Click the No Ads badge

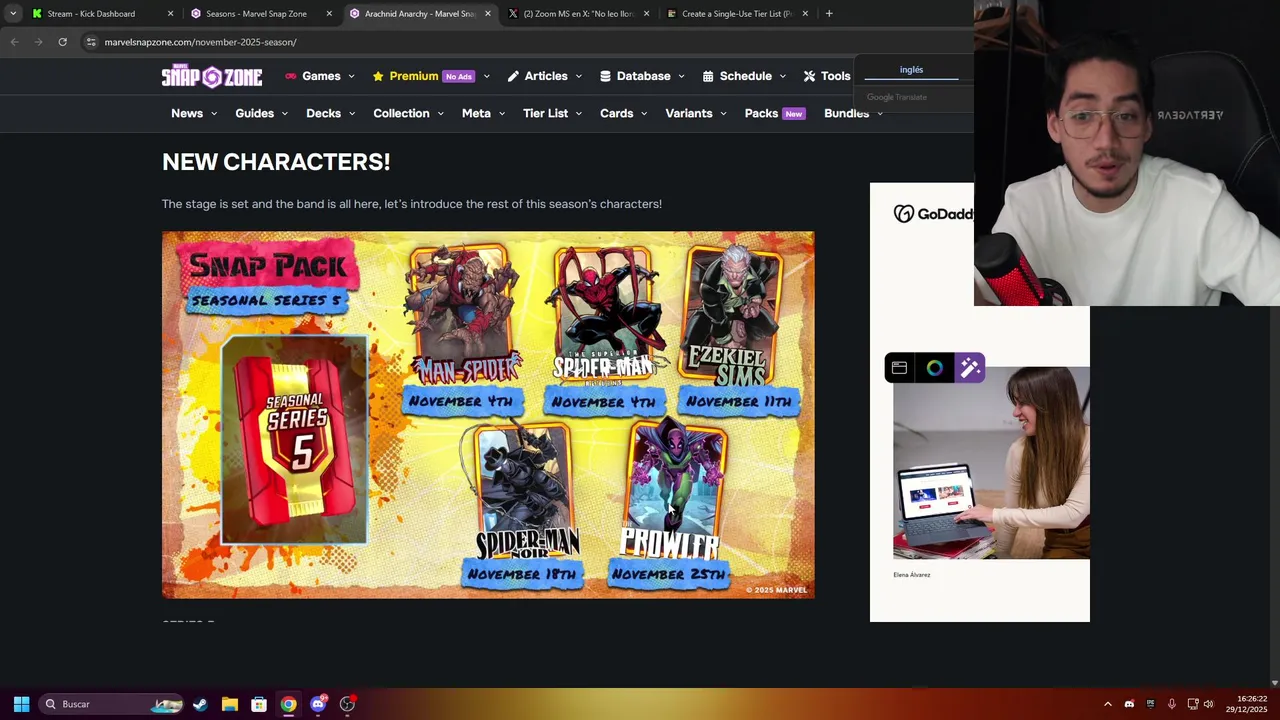(459, 77)
